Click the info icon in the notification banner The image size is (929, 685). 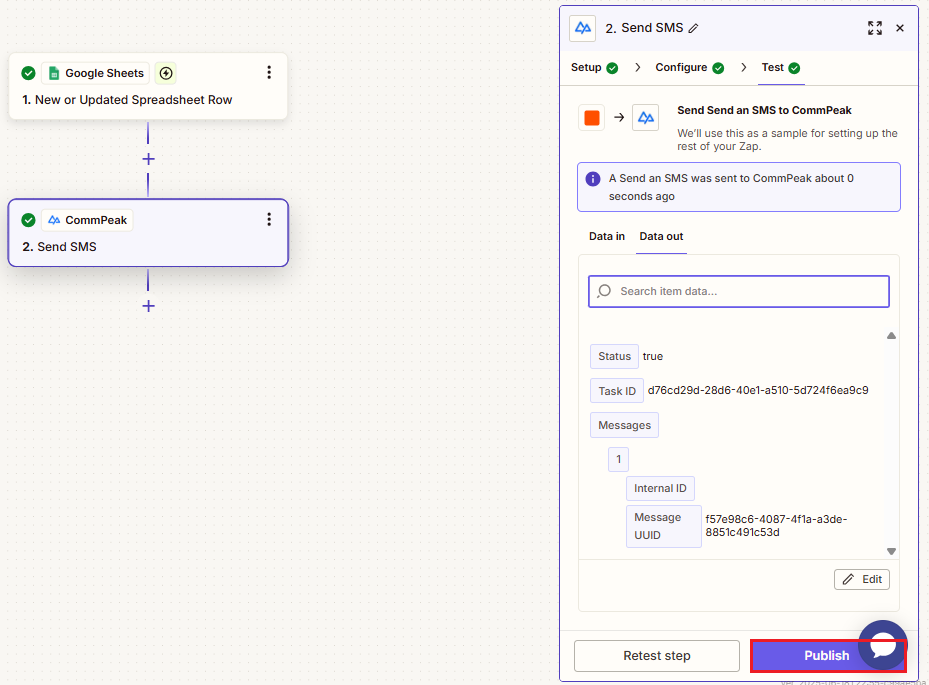pos(592,178)
